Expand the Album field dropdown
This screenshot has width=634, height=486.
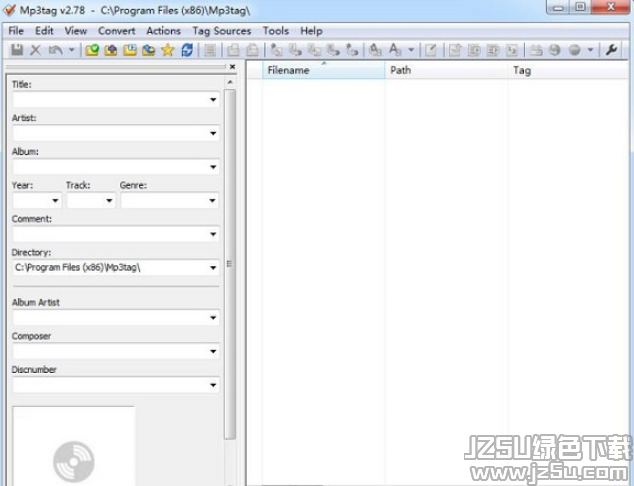tap(213, 167)
